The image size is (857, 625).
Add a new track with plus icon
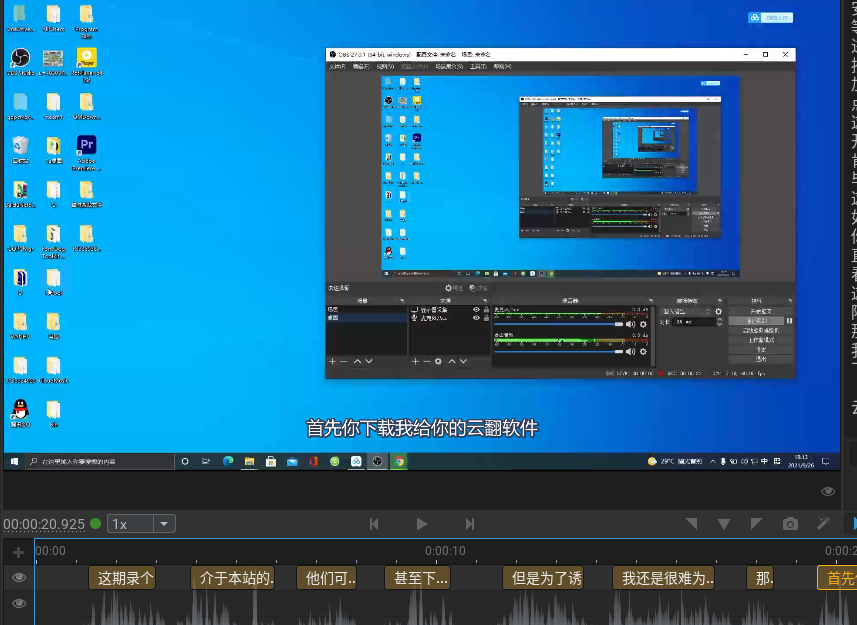[x=18, y=552]
